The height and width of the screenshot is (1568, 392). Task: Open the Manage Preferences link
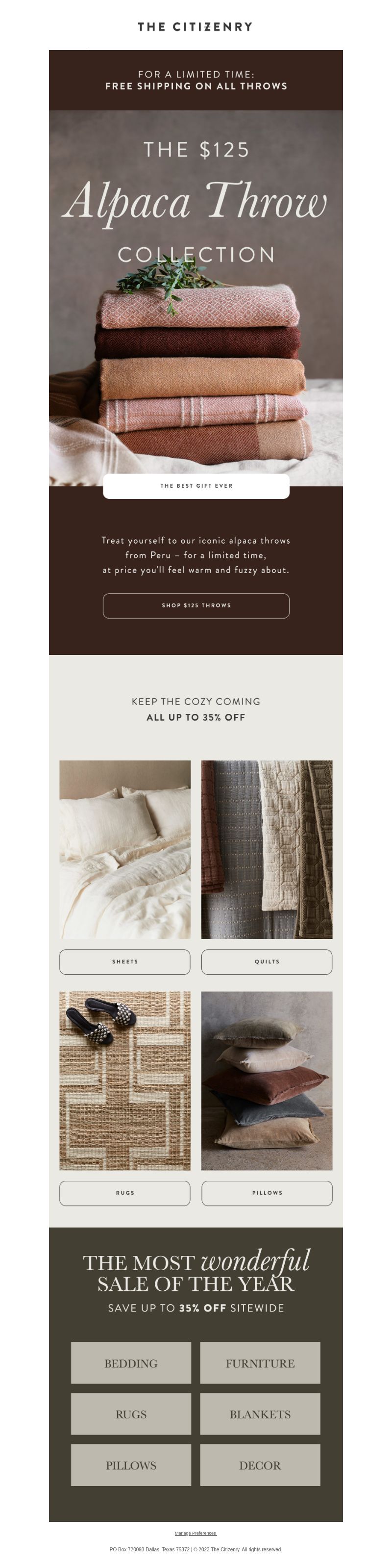195,1533
